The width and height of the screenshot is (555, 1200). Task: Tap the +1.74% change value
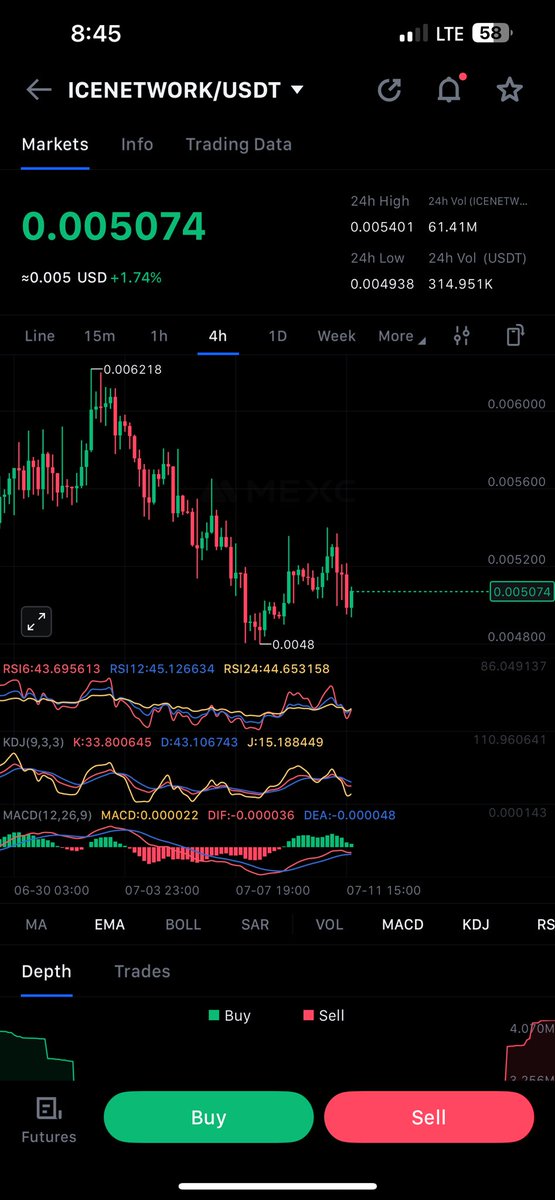(135, 277)
